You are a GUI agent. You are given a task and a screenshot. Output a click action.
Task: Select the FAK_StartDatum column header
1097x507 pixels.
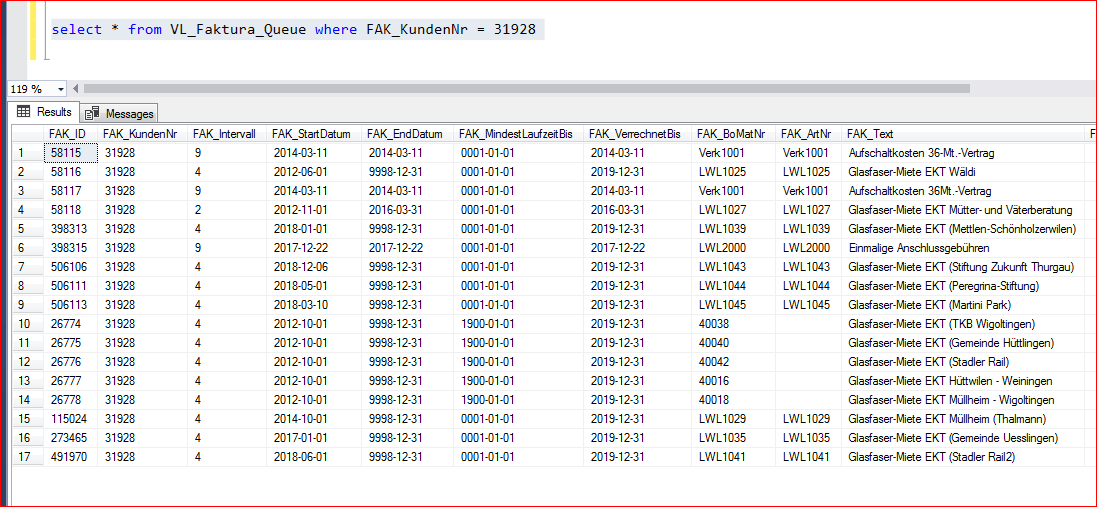point(313,134)
